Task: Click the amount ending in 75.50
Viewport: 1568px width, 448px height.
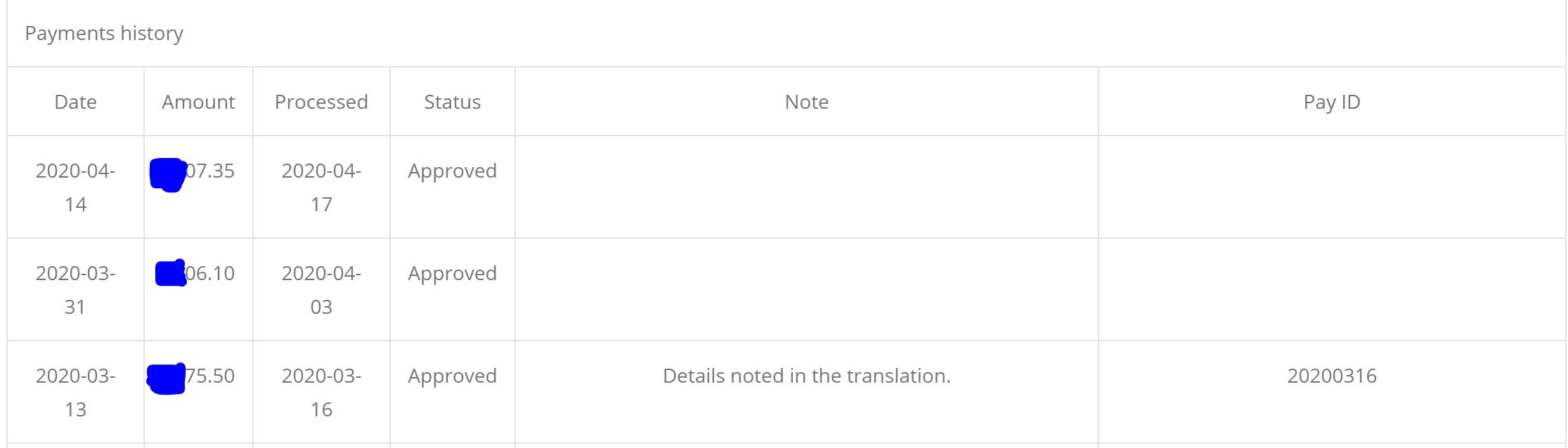Action: pyautogui.click(x=209, y=376)
